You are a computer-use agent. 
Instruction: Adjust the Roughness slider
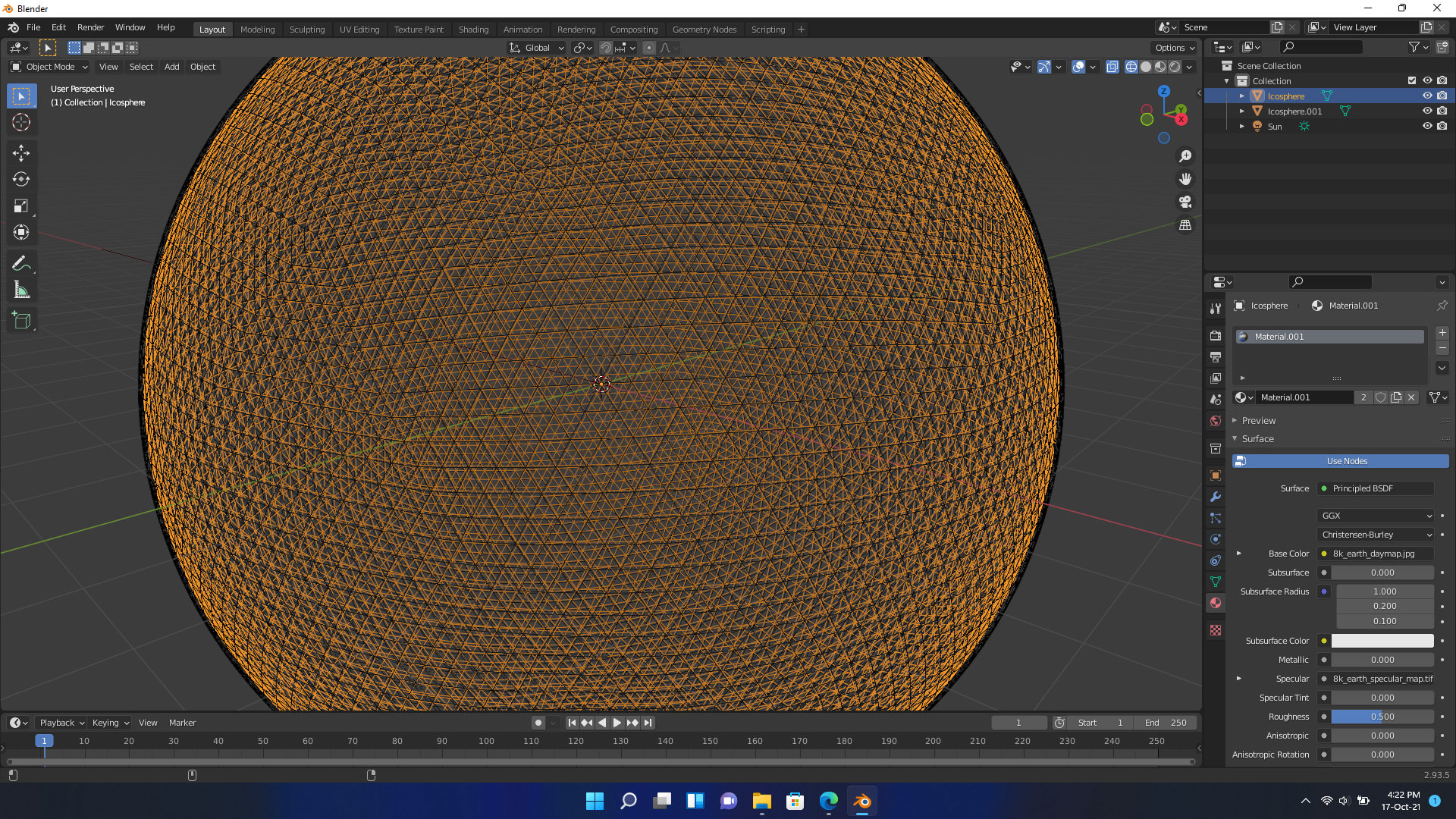click(1382, 717)
